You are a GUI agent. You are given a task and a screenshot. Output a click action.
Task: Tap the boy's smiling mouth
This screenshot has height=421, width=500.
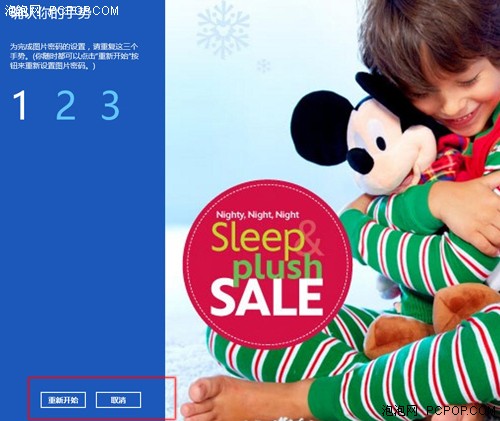pyautogui.click(x=465, y=117)
